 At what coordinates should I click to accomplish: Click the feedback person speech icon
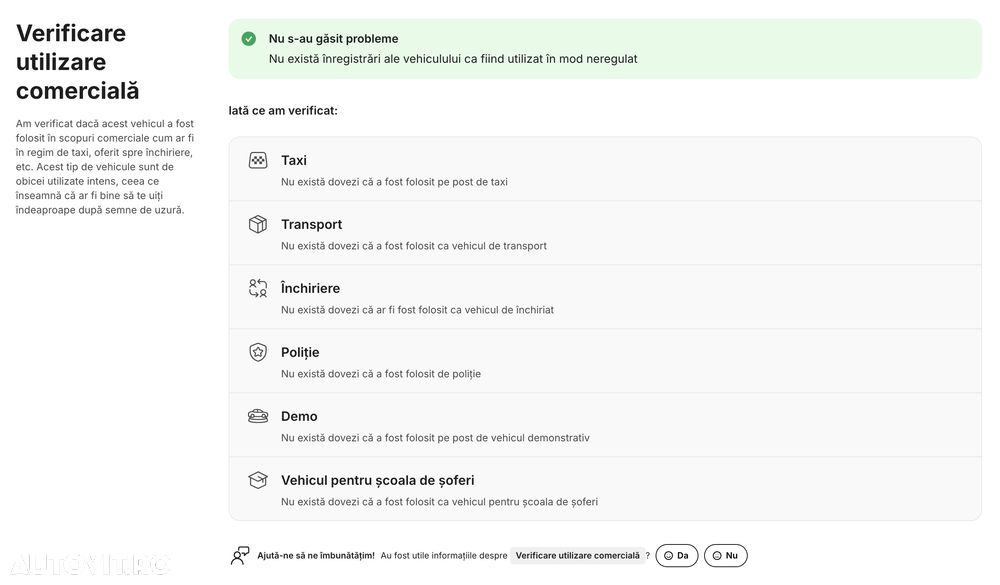pyautogui.click(x=240, y=556)
